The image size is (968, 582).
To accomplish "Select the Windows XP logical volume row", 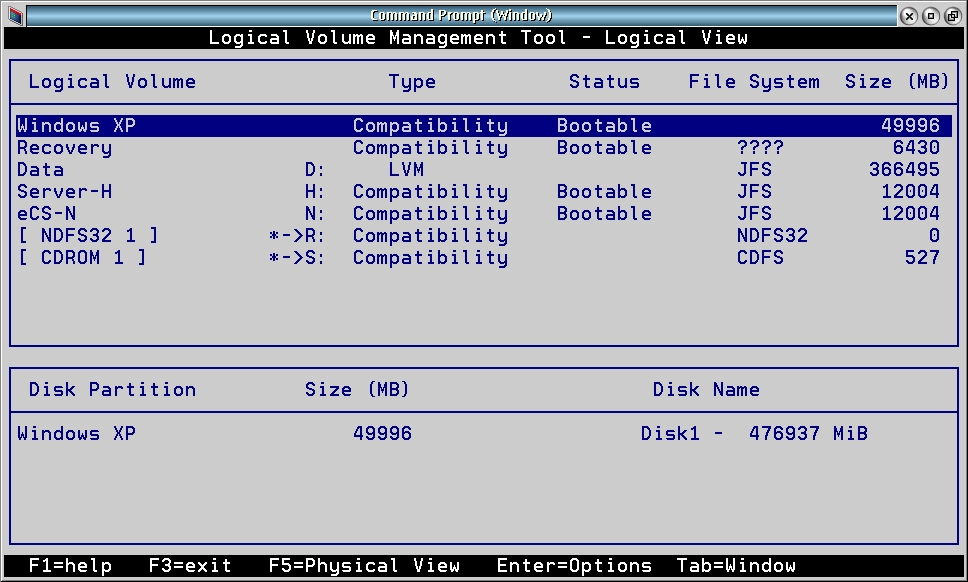I will 484,126.
